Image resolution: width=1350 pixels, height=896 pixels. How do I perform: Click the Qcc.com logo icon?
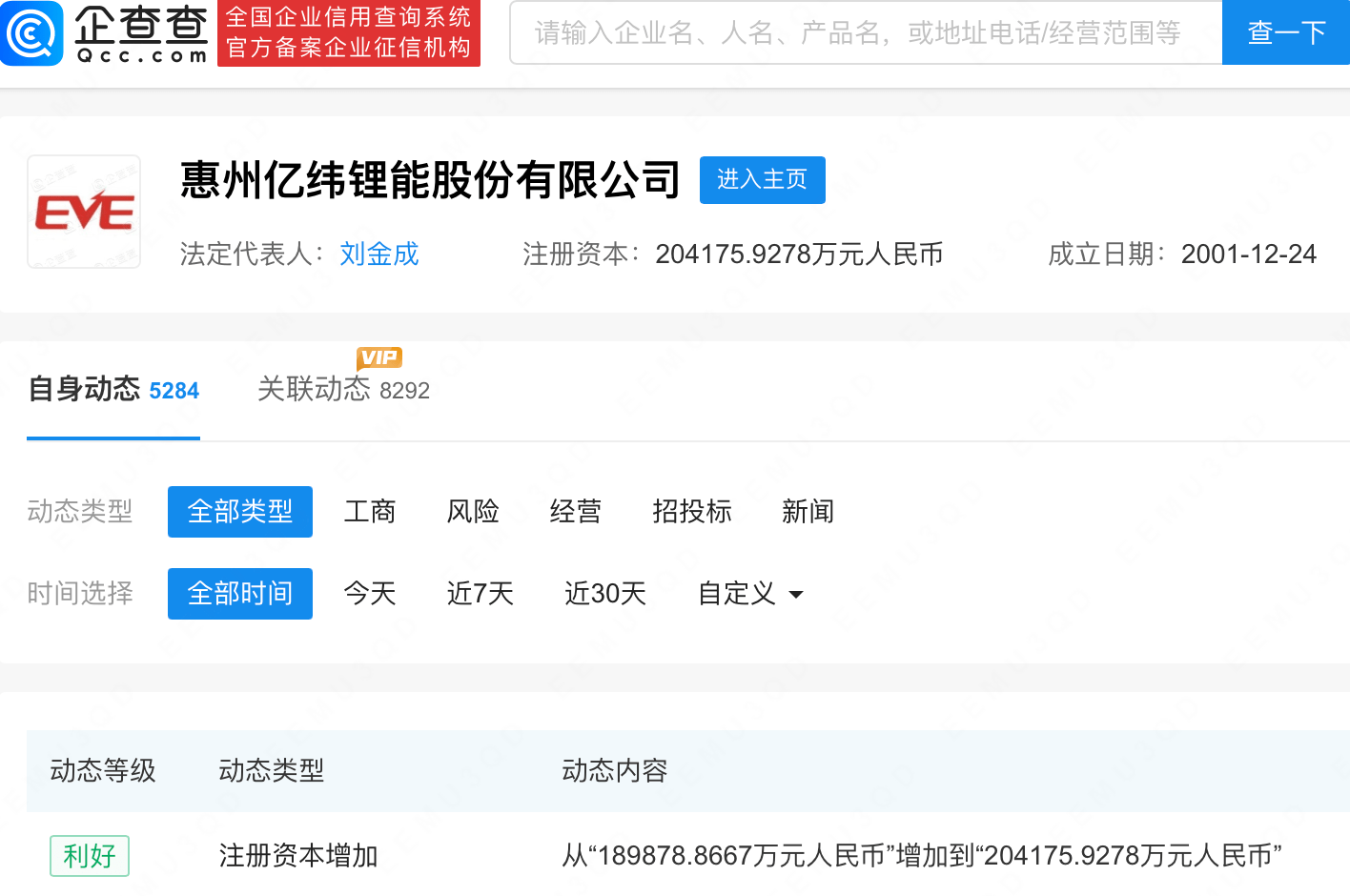(32, 33)
